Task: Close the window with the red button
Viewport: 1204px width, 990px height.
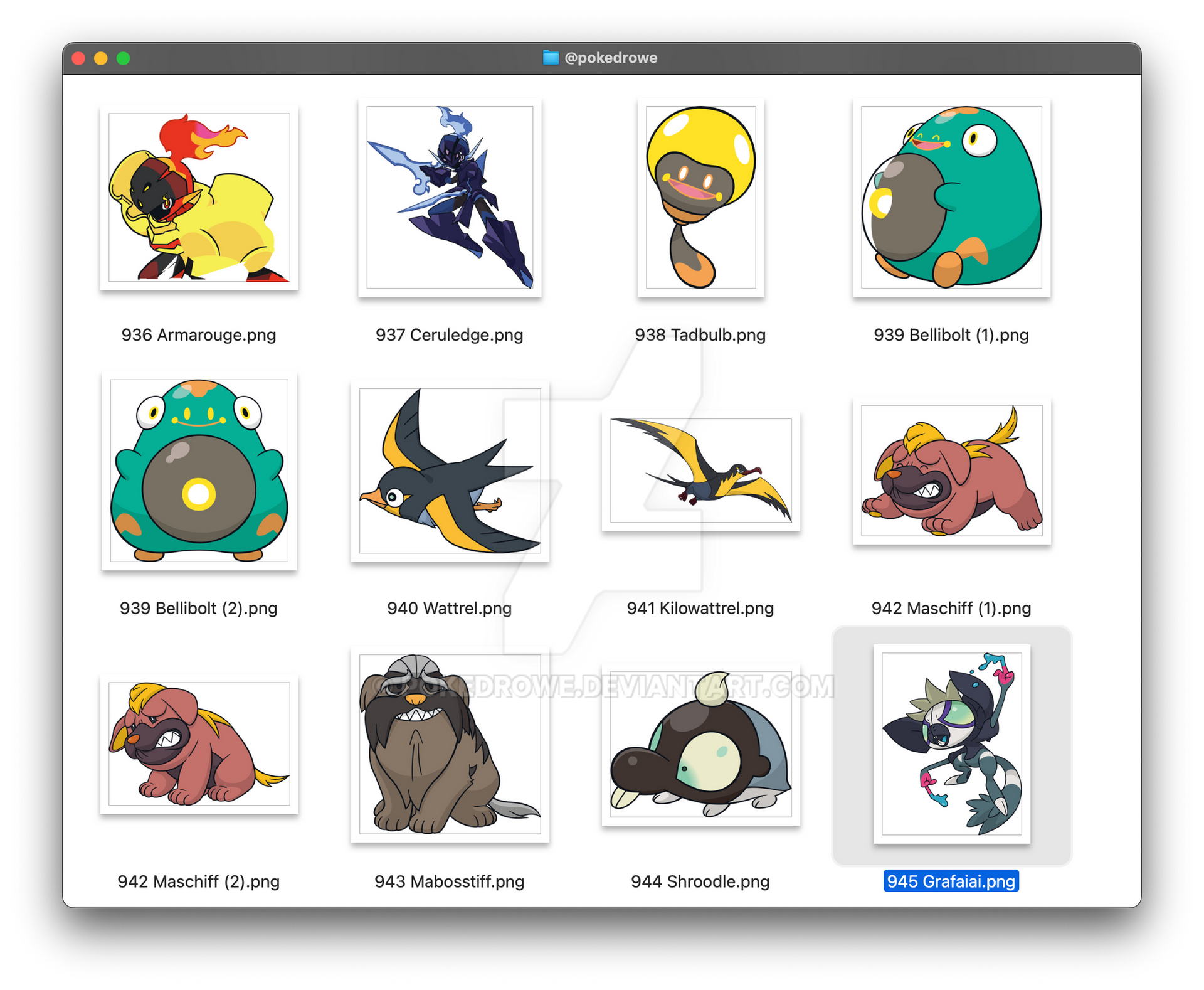Action: [x=78, y=58]
